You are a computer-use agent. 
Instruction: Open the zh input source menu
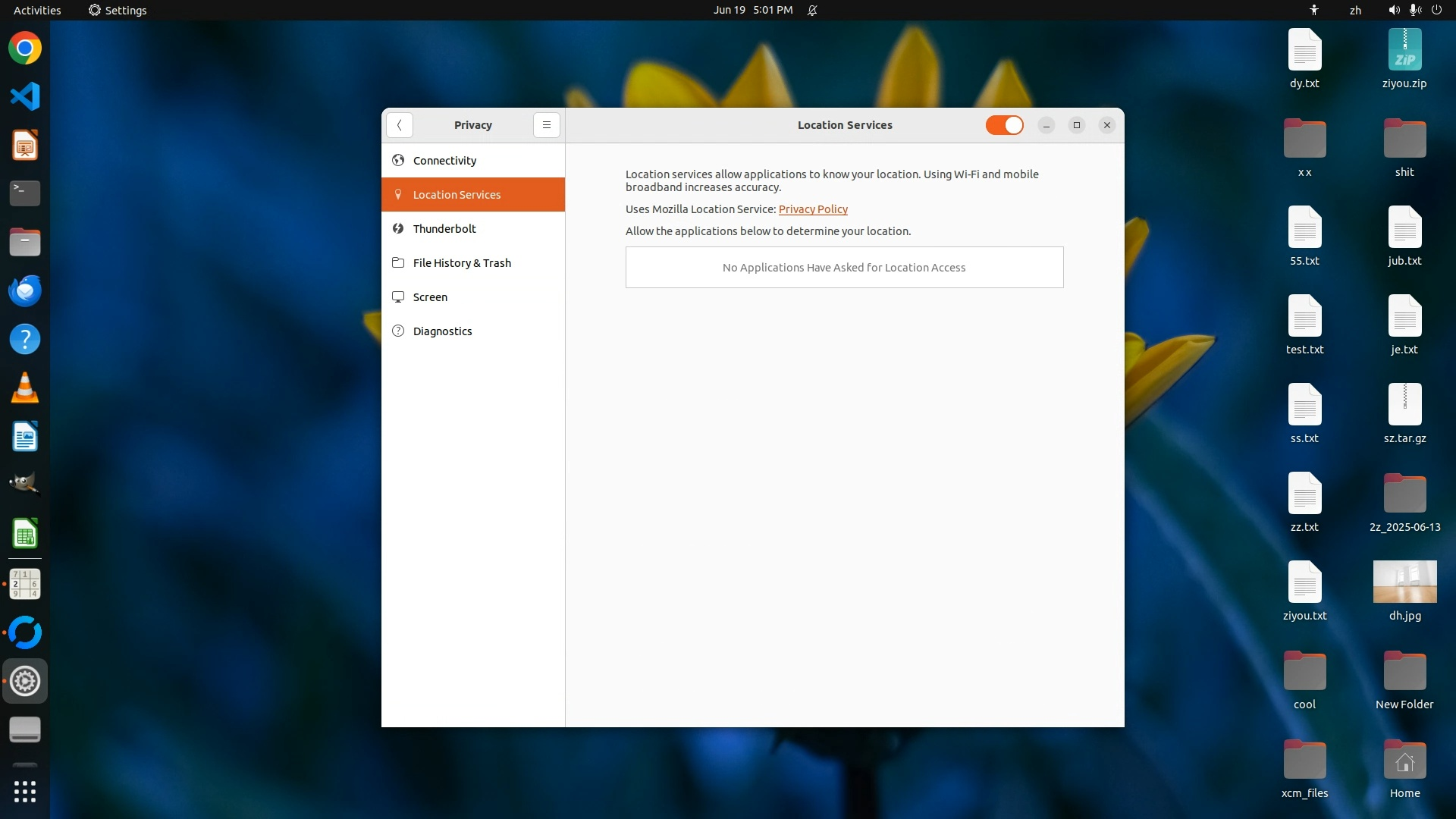tap(1355, 10)
